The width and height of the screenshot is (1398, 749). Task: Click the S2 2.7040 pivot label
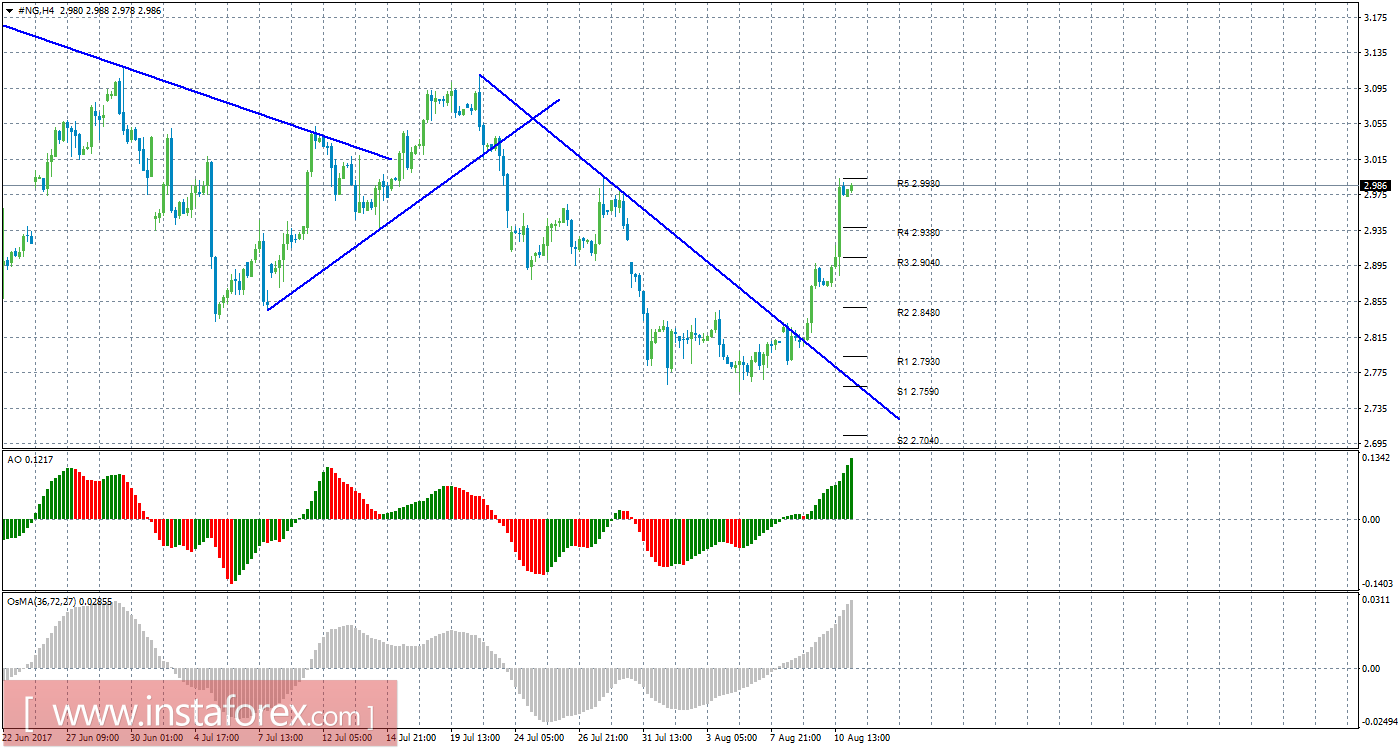[918, 440]
